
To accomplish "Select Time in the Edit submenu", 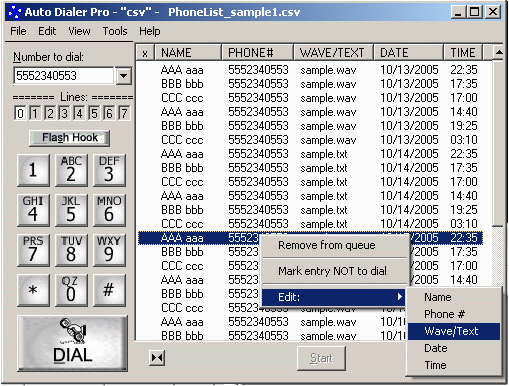I will (x=454, y=365).
